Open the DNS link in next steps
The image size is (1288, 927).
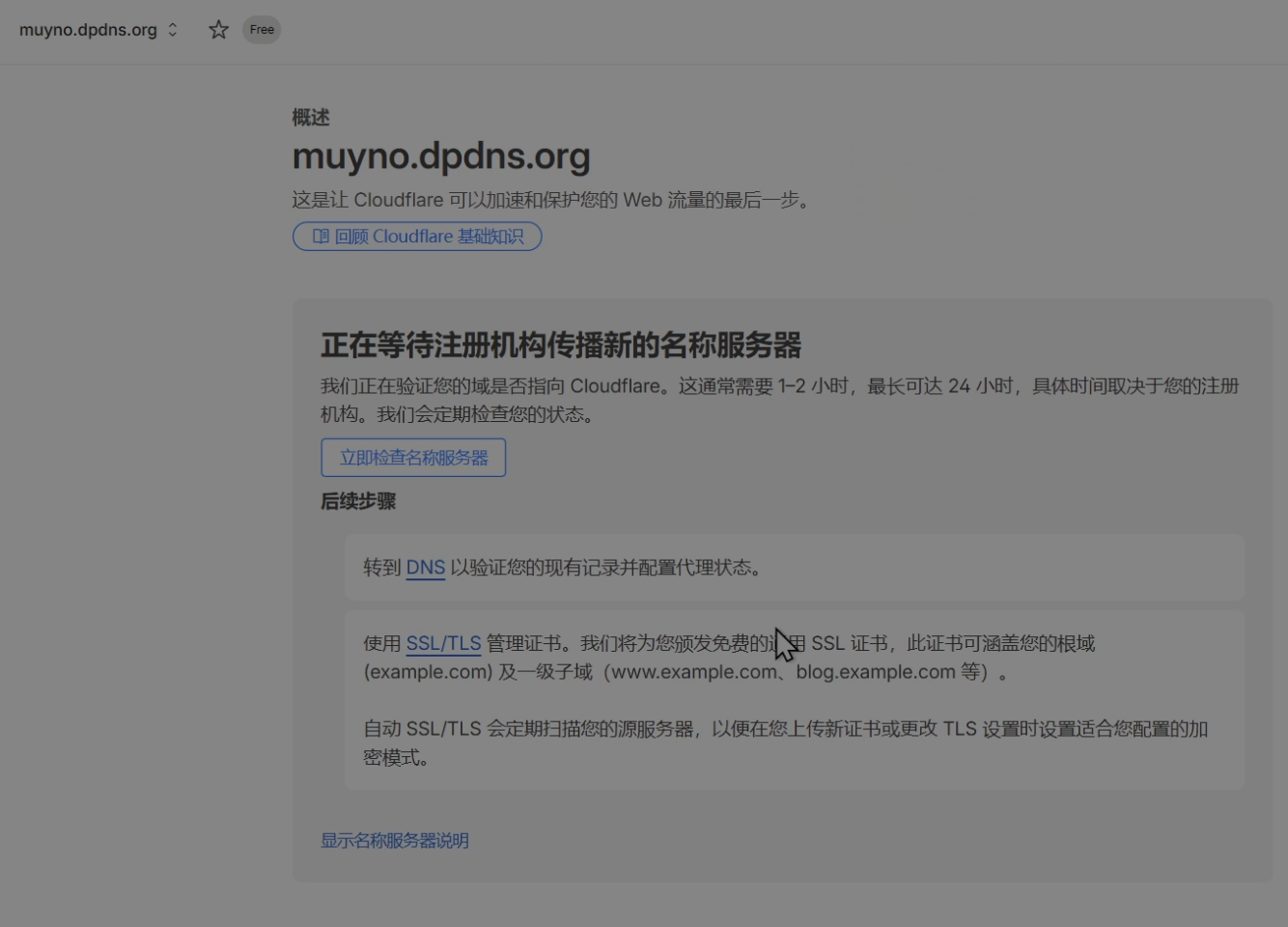coord(425,568)
